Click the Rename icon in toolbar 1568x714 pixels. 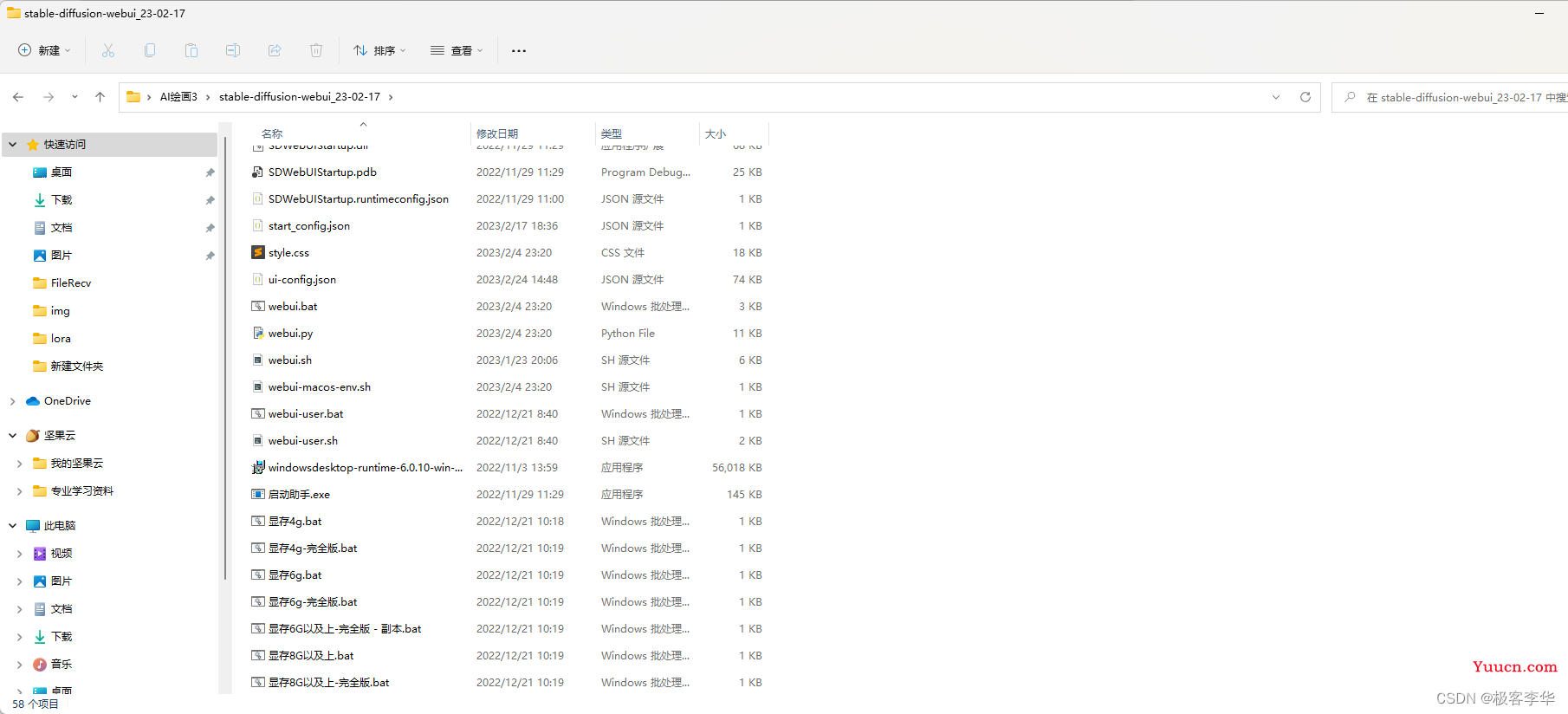[x=233, y=50]
